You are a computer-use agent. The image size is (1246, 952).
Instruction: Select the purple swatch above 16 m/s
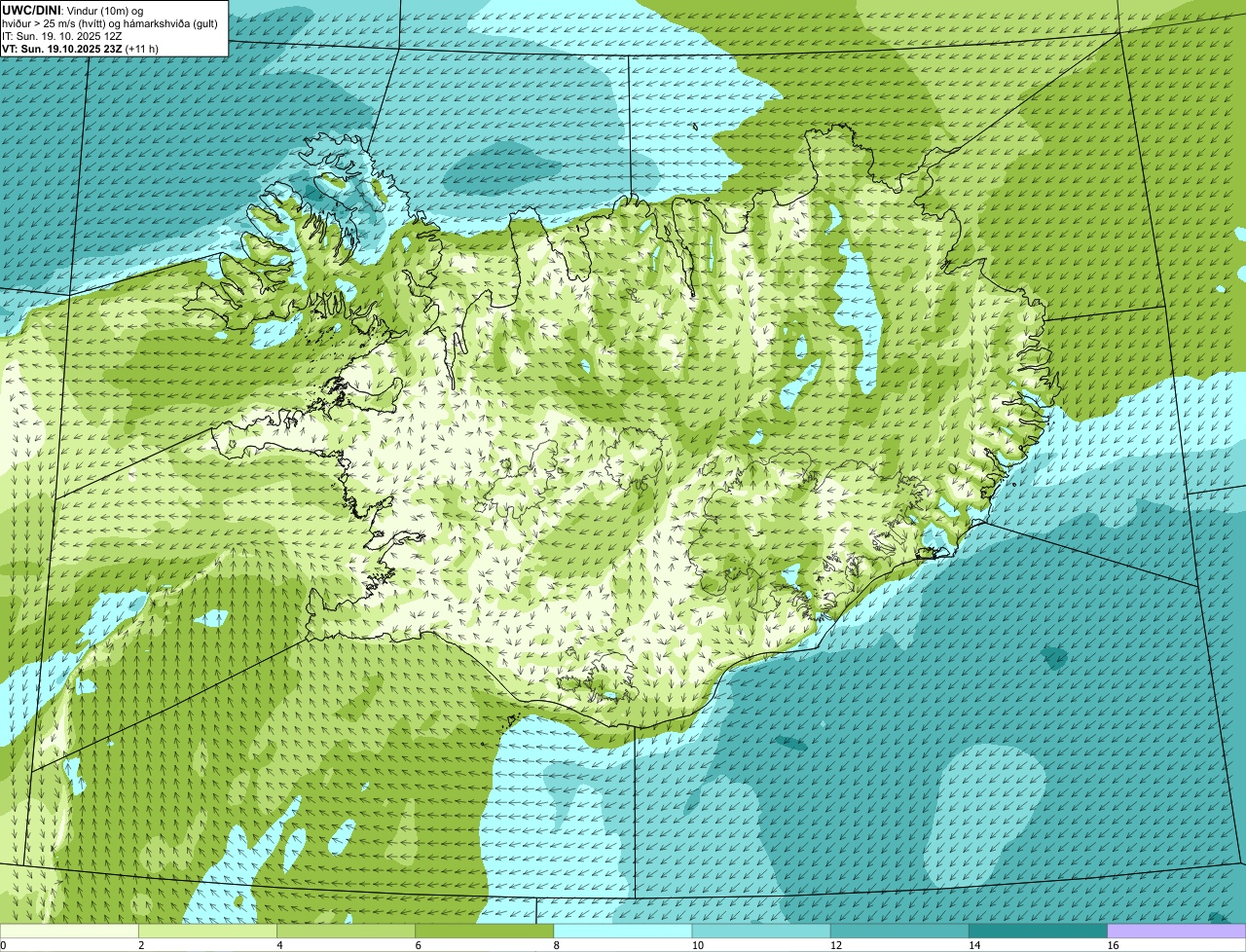1177,931
